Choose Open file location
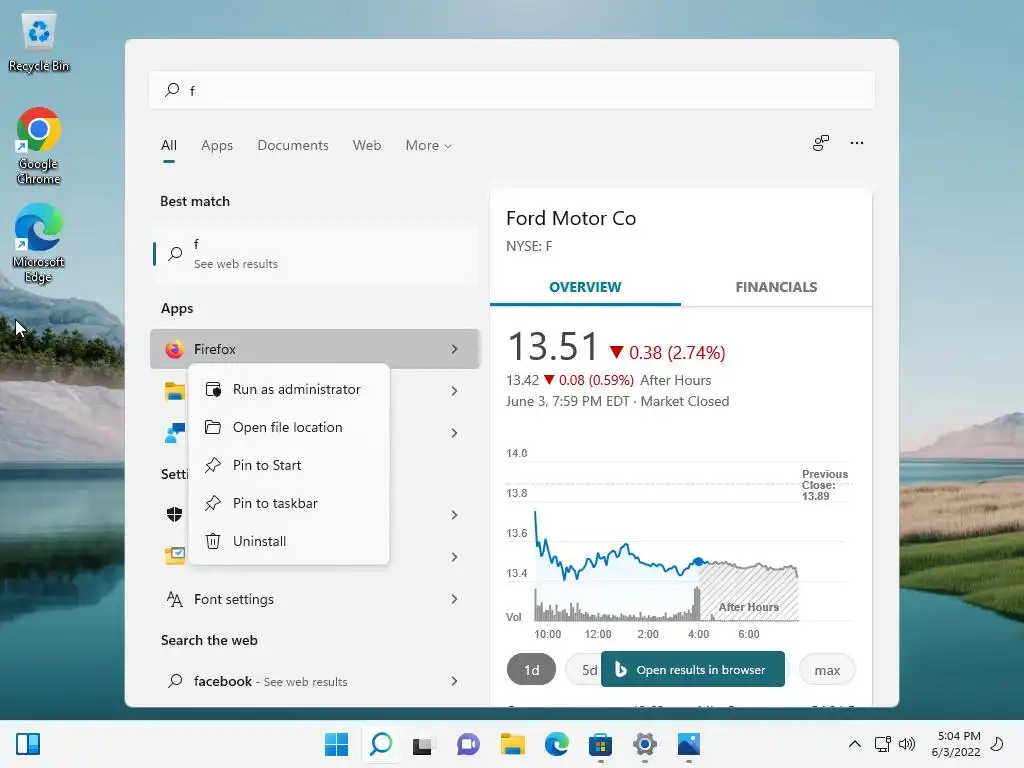The image size is (1024, 768). click(289, 427)
